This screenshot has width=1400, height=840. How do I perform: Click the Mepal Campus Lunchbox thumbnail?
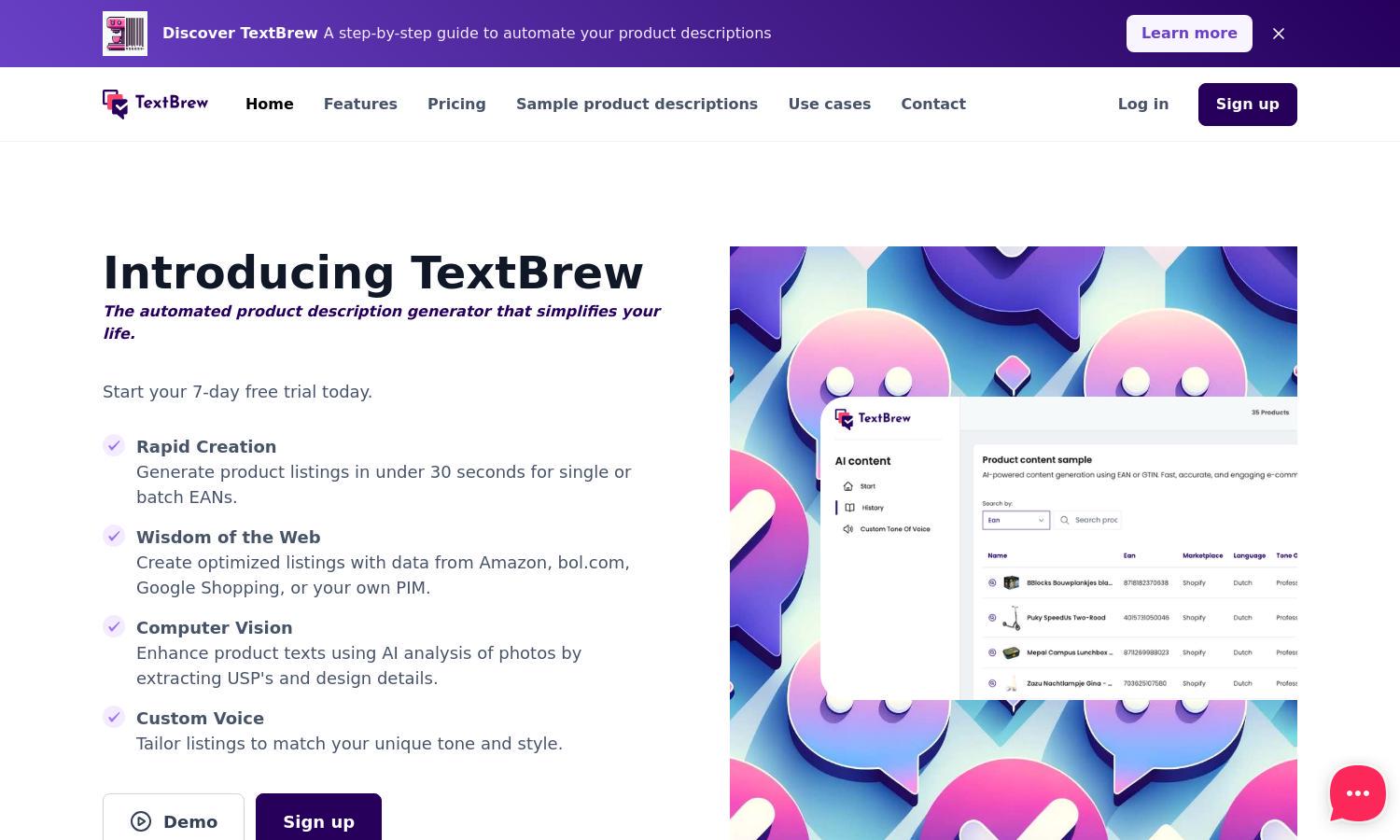pyautogui.click(x=1012, y=652)
